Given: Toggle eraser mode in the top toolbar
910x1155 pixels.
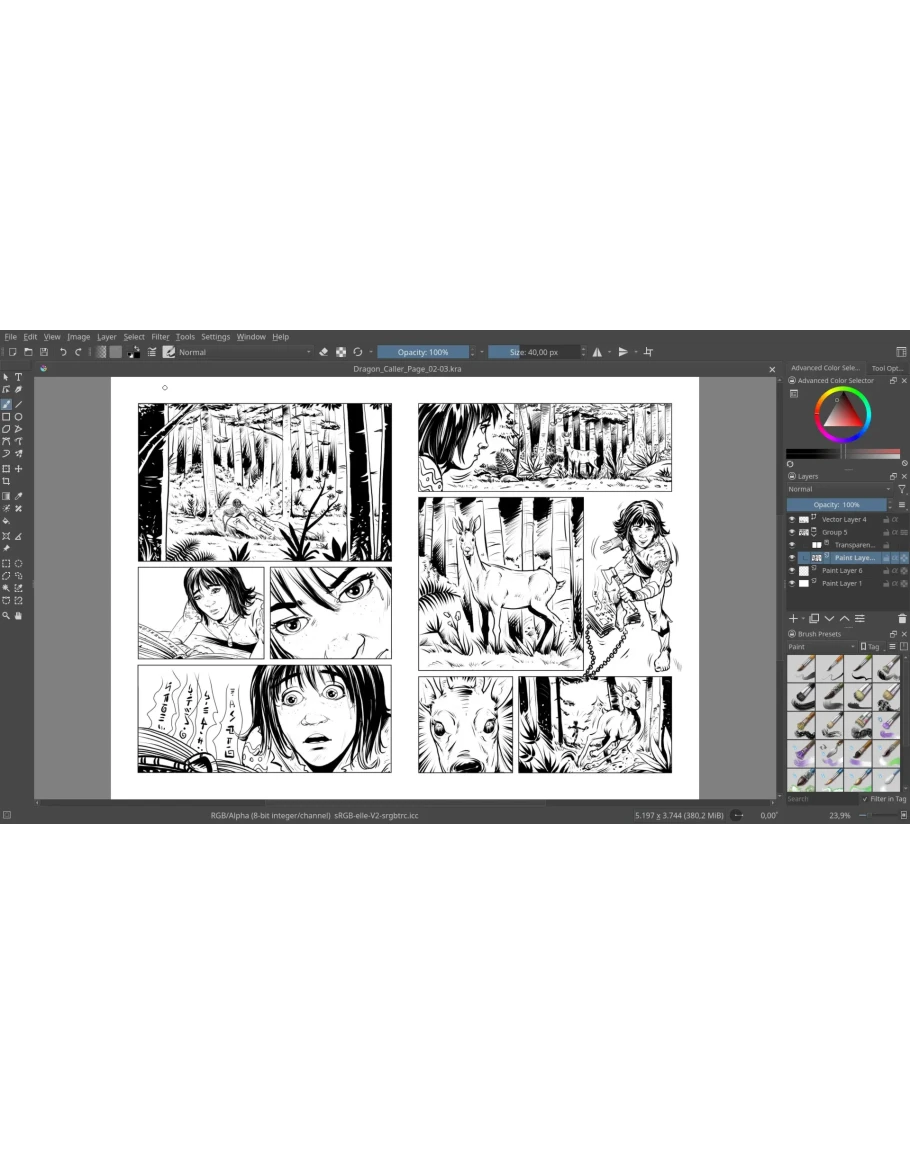Looking at the screenshot, I should point(324,352).
